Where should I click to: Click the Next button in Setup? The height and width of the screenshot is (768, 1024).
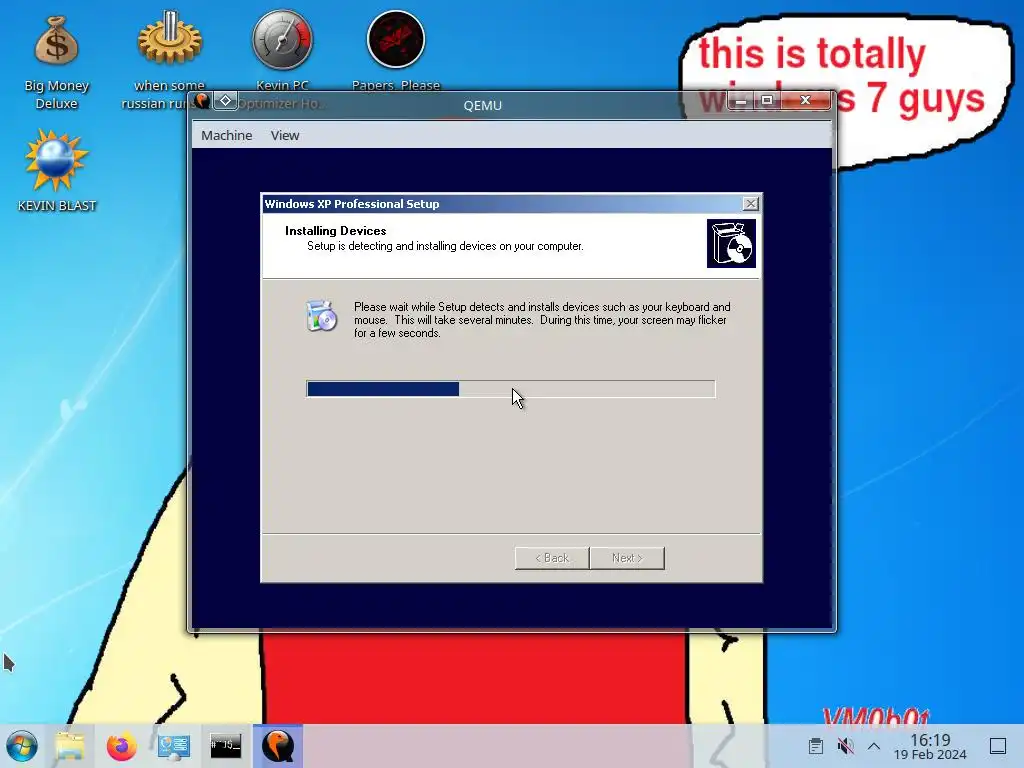point(627,558)
